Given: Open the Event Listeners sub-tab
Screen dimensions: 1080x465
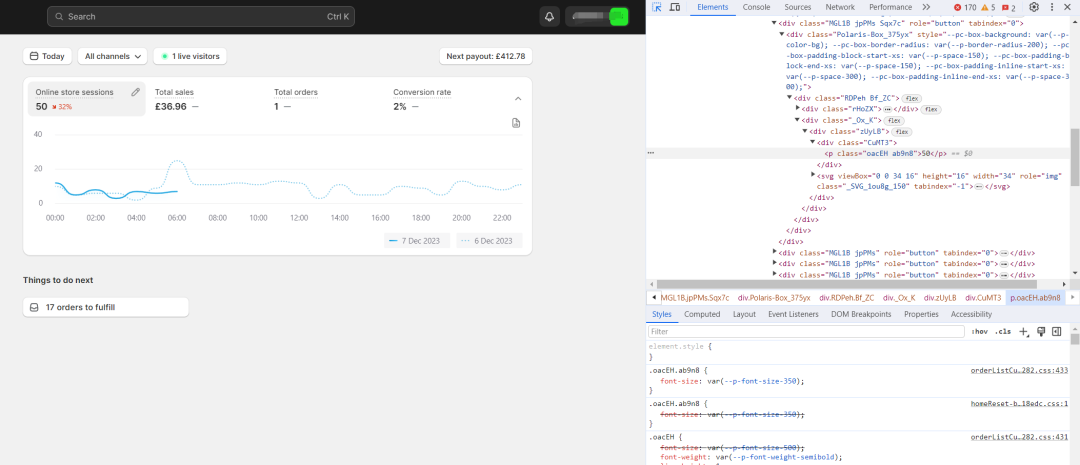Looking at the screenshot, I should (793, 314).
